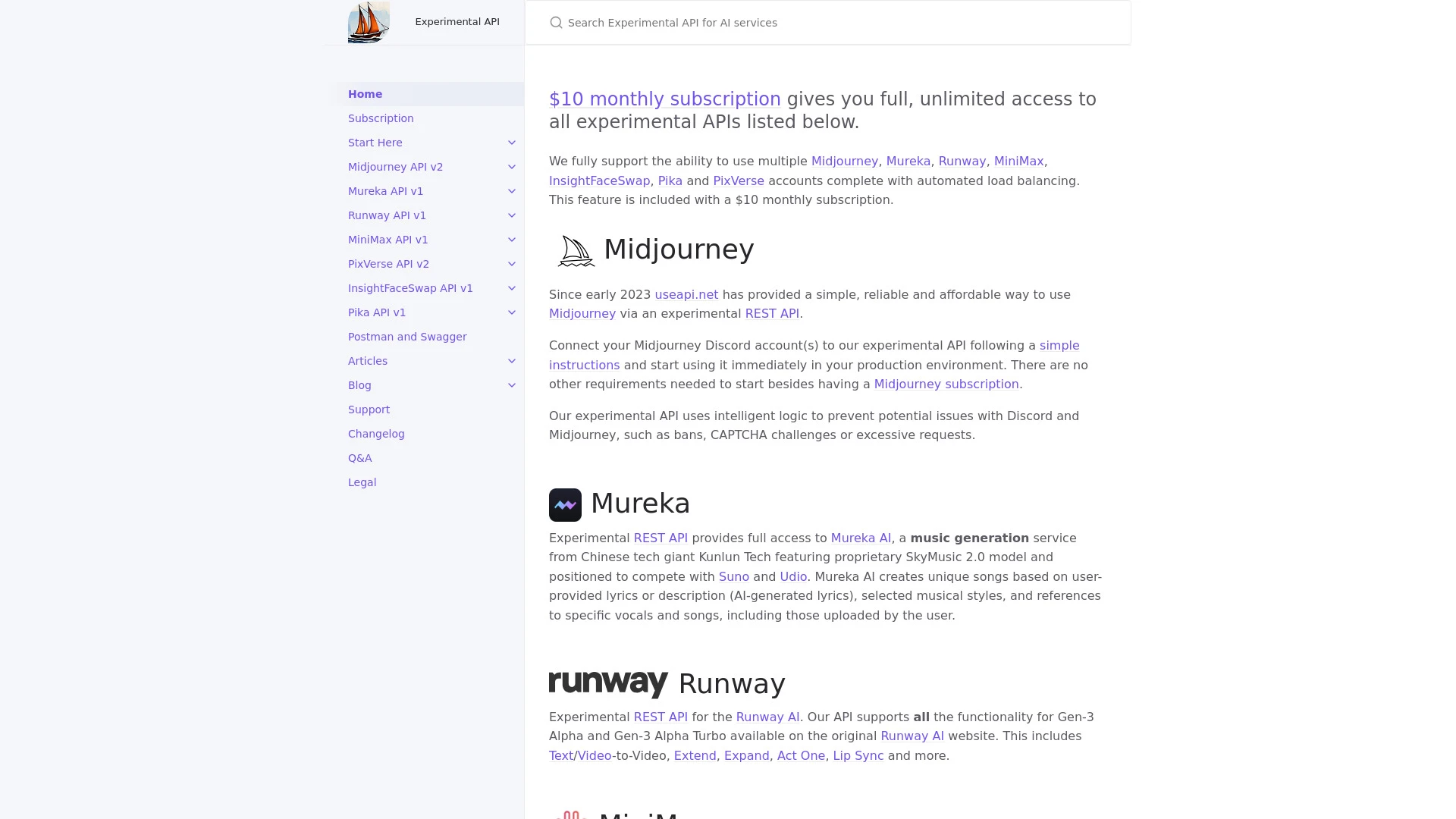
Task: Toggle the Articles section open
Action: 512,360
